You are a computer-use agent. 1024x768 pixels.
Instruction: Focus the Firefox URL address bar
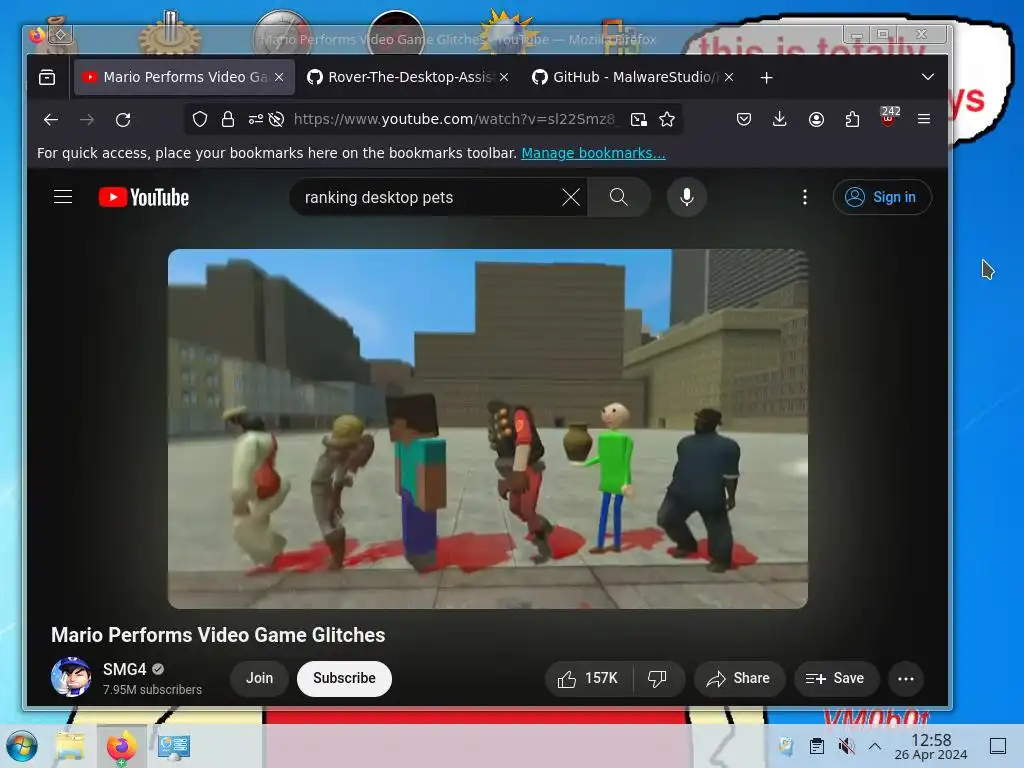454,119
